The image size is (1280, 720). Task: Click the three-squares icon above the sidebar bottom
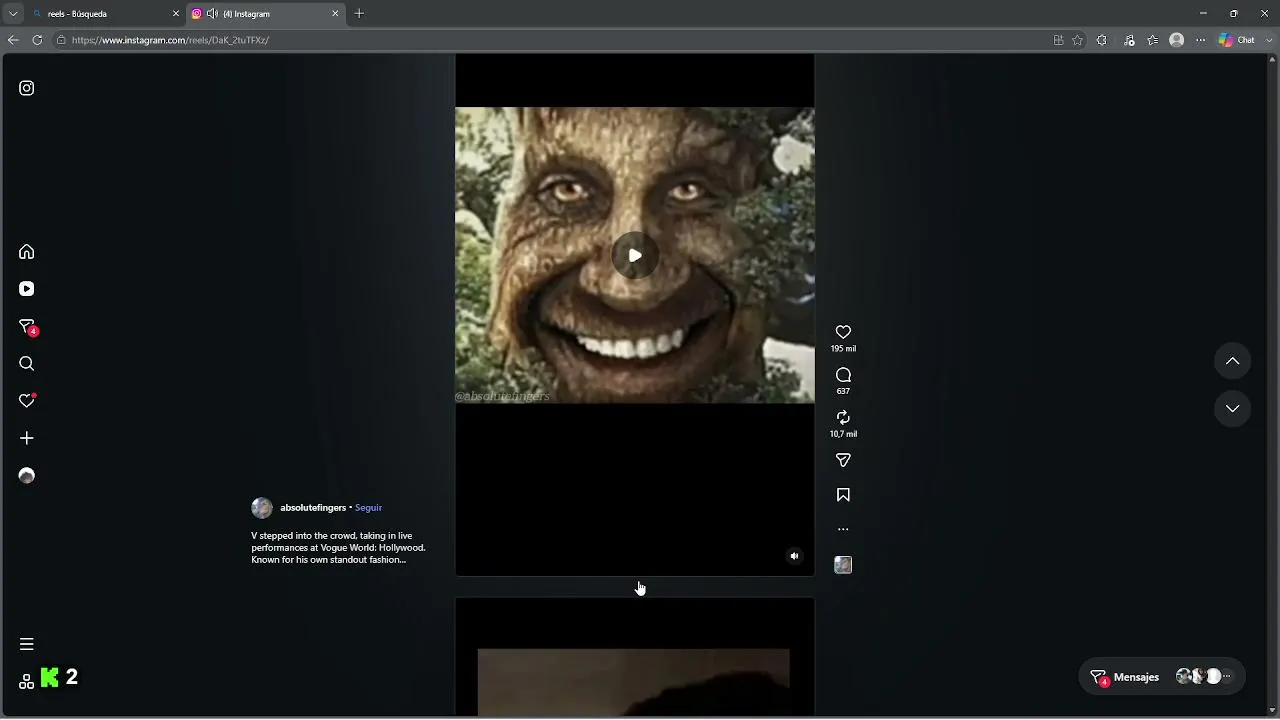point(27,681)
